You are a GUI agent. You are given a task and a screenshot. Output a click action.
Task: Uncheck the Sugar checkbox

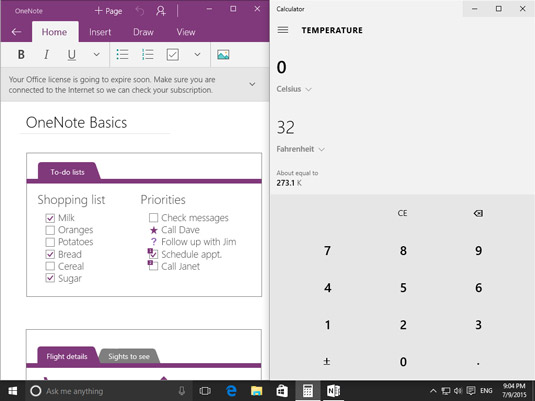50,278
